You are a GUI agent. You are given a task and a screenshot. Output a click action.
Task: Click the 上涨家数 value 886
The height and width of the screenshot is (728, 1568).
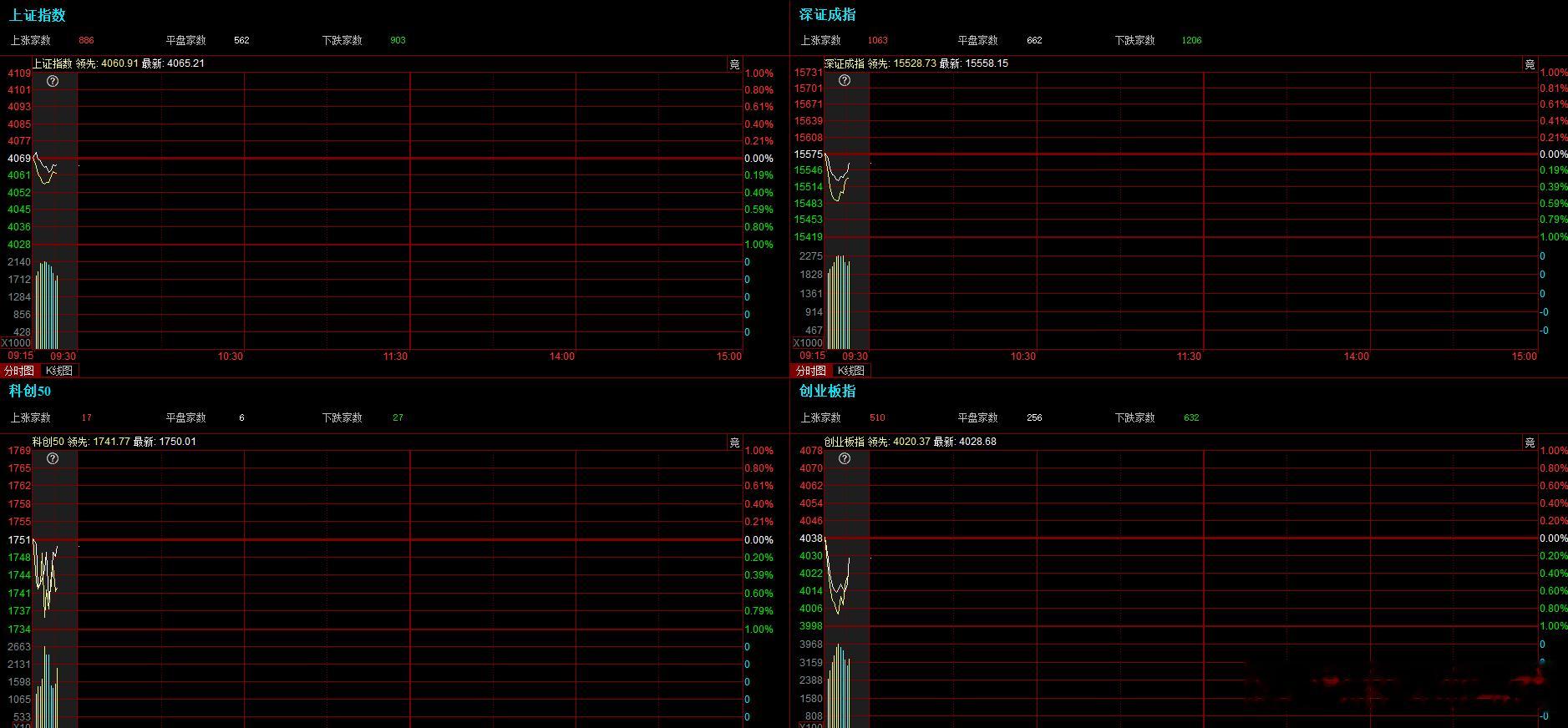[x=86, y=40]
